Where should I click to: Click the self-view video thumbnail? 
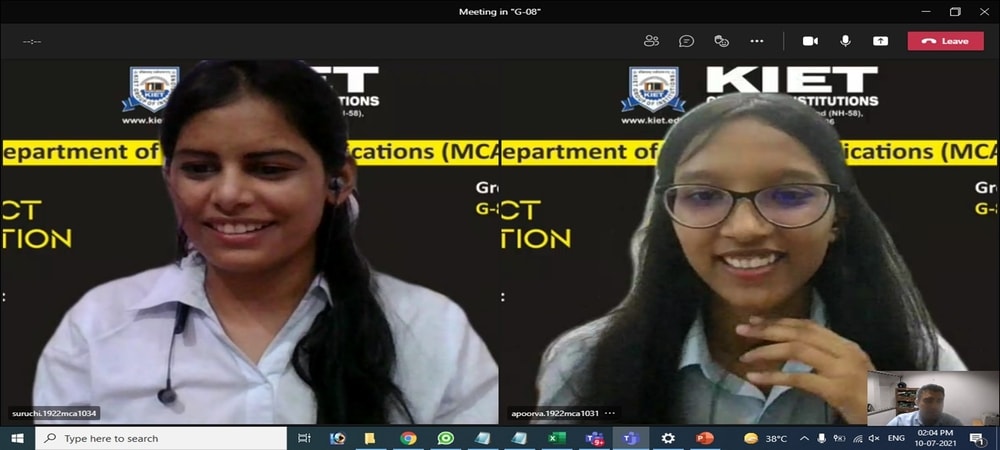pos(932,398)
